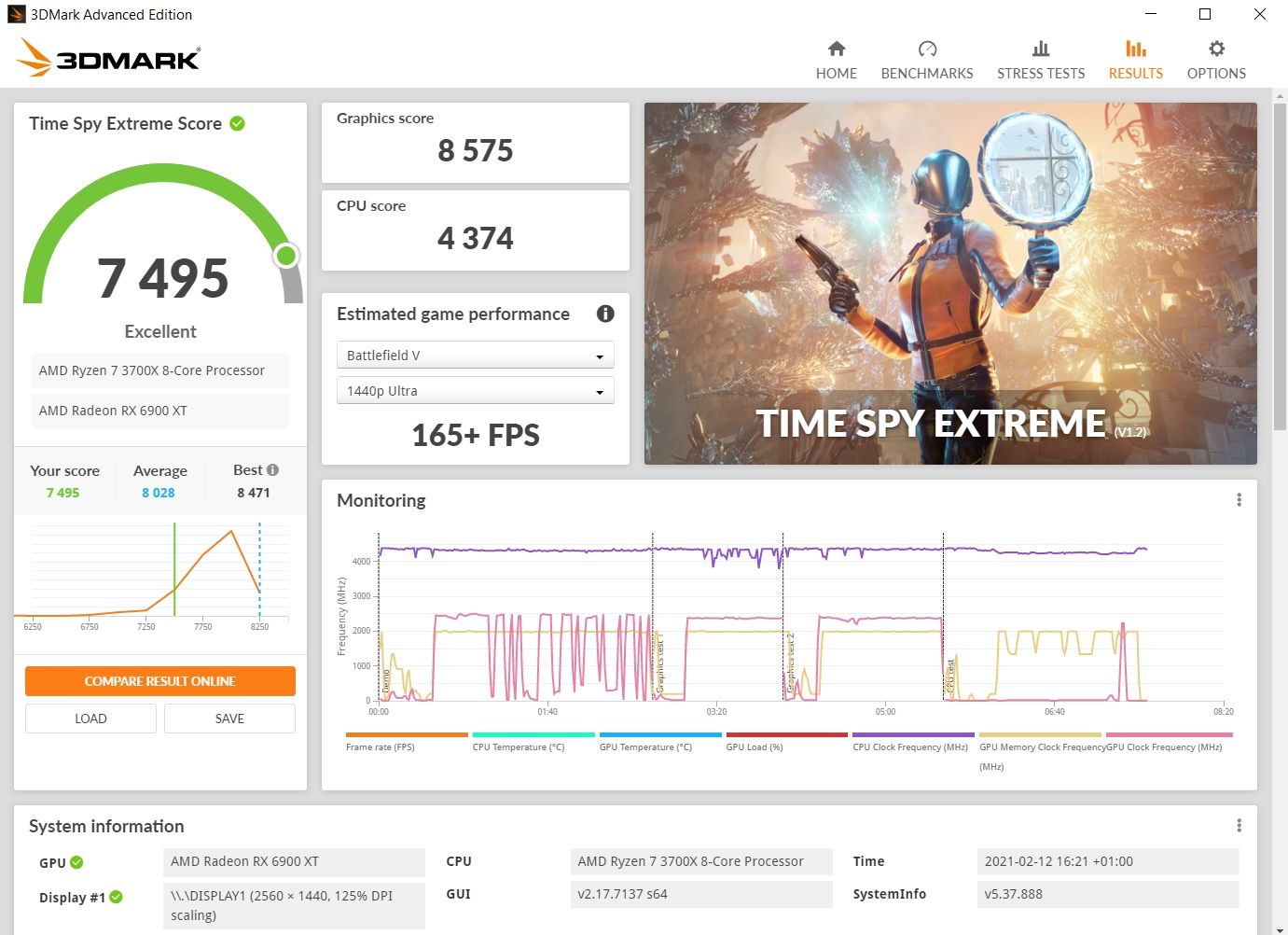
Task: Go to the Results tab
Action: click(1135, 60)
